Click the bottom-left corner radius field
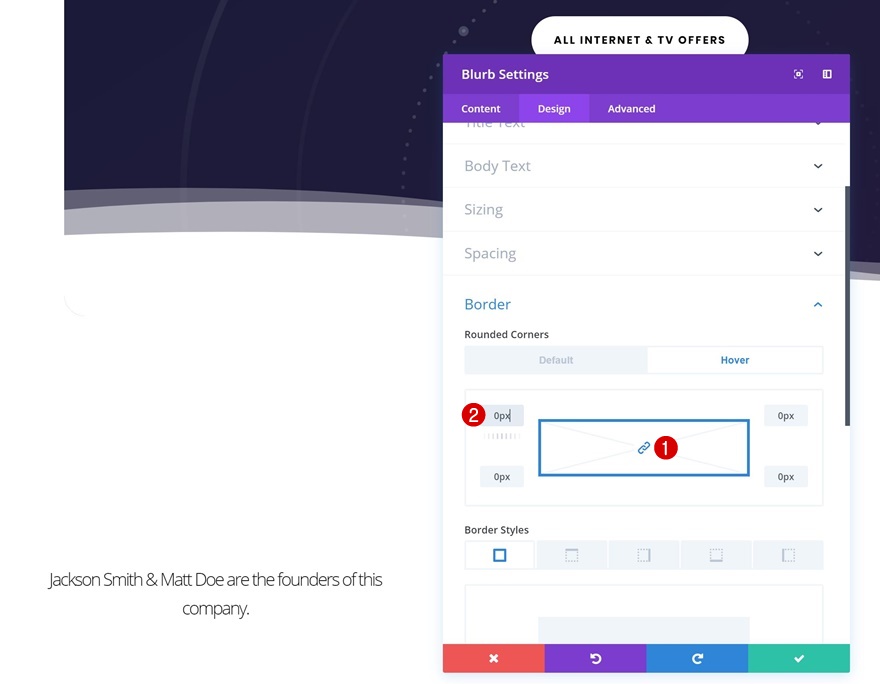 (x=502, y=476)
